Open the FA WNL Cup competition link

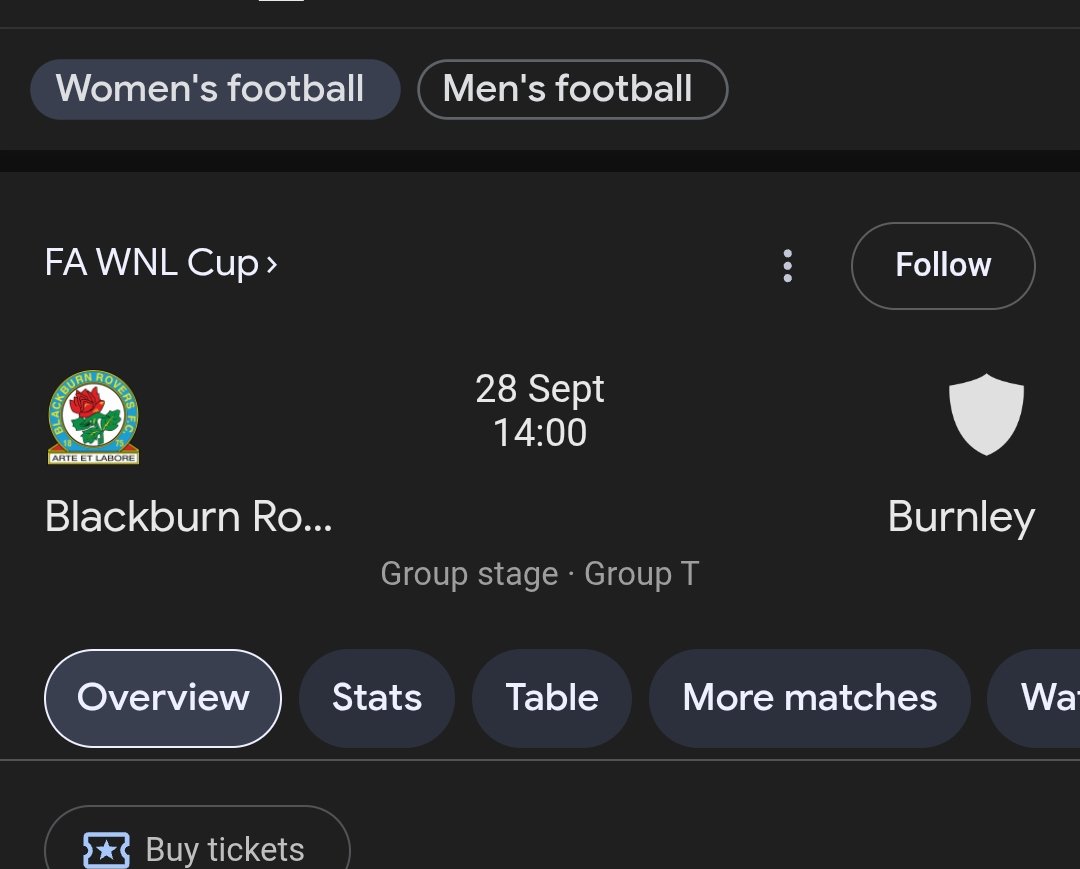tap(160, 263)
